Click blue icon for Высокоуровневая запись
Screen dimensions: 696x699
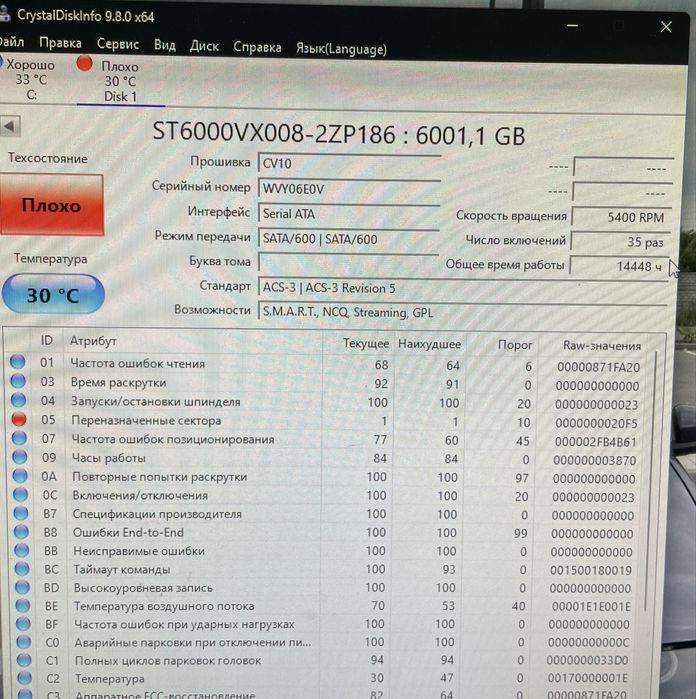(x=23, y=587)
